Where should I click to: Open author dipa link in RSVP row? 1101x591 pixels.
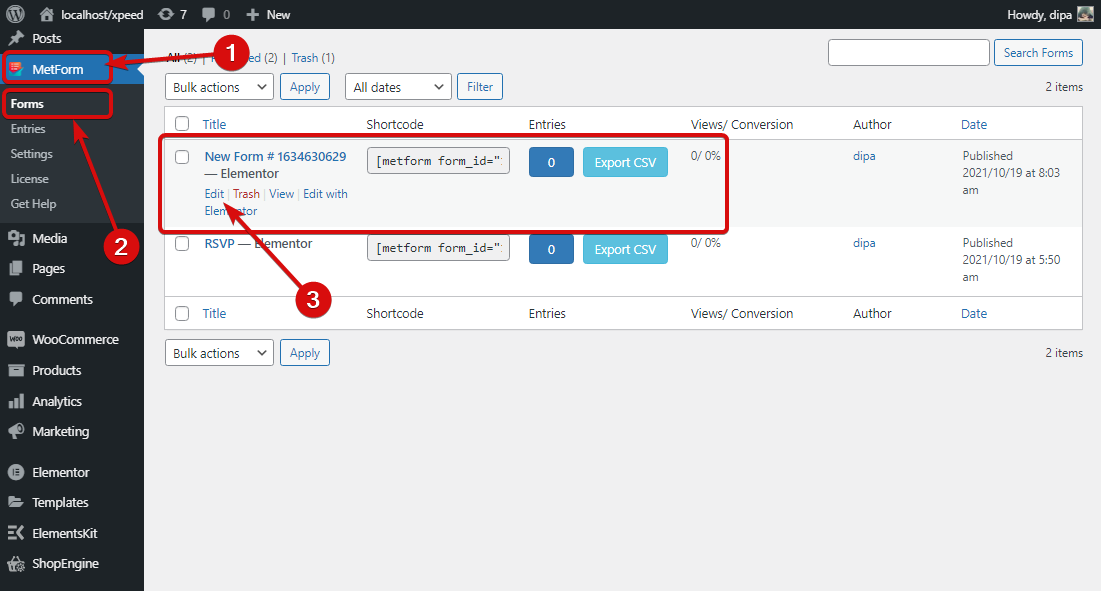(864, 243)
